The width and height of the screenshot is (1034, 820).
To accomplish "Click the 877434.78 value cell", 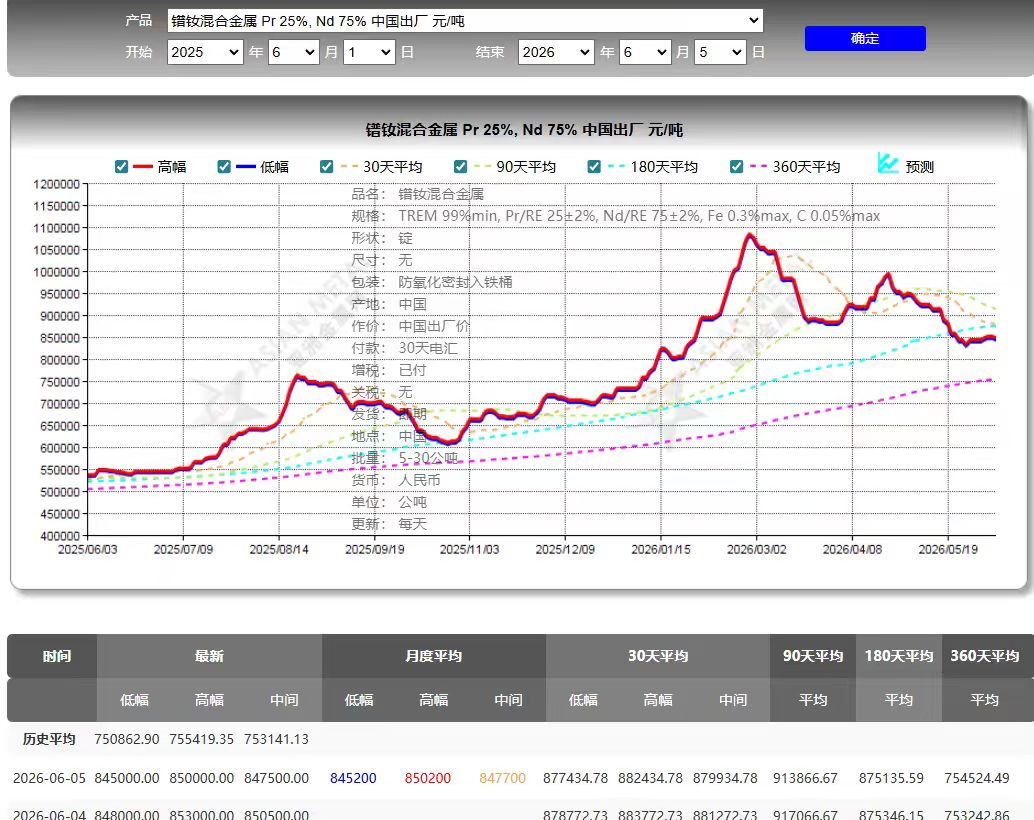I will (x=576, y=778).
